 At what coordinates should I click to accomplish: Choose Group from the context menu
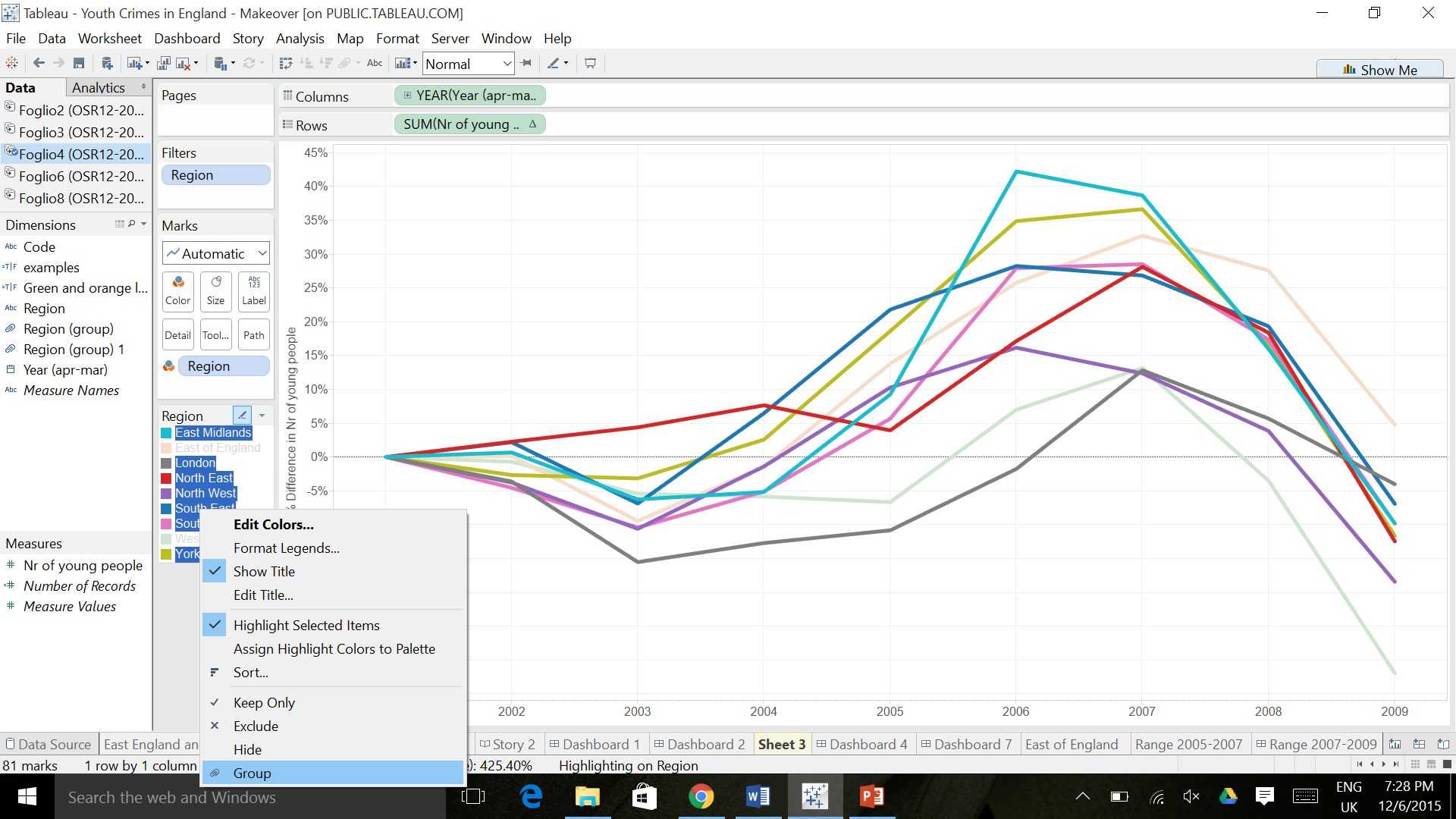[x=252, y=773]
